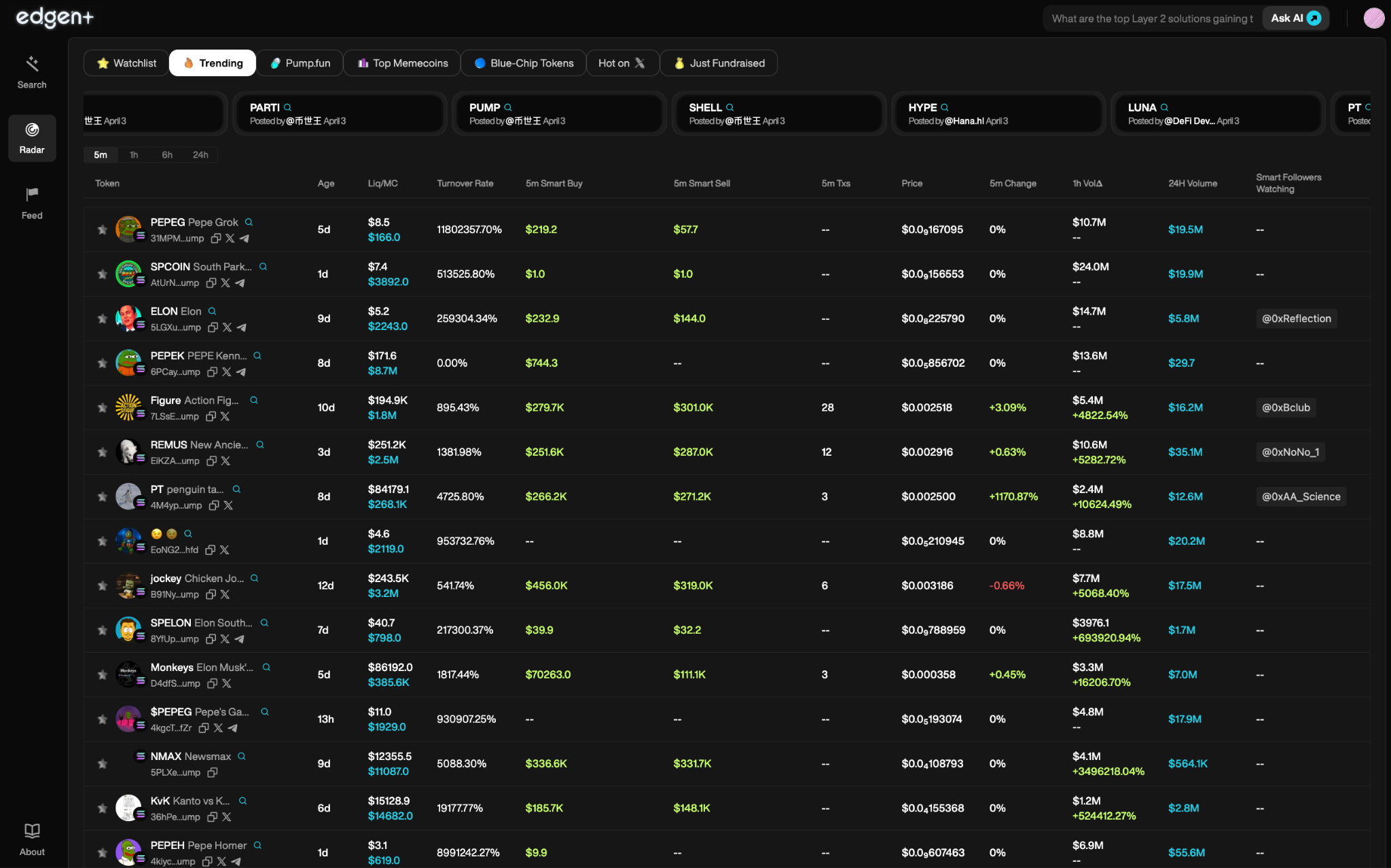Open SPELON's Telegram link
The image size is (1391, 868).
pos(240,639)
